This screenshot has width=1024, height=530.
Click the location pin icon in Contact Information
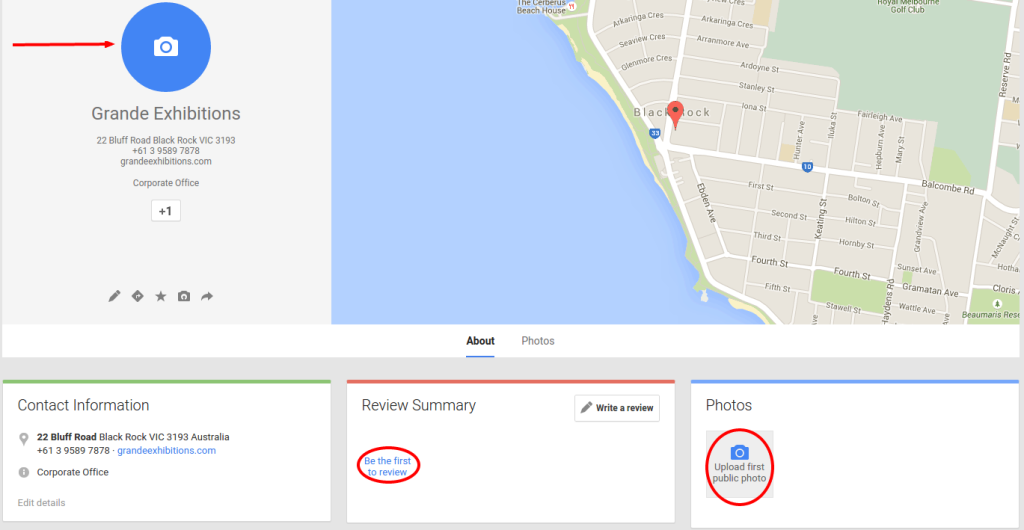click(24, 438)
